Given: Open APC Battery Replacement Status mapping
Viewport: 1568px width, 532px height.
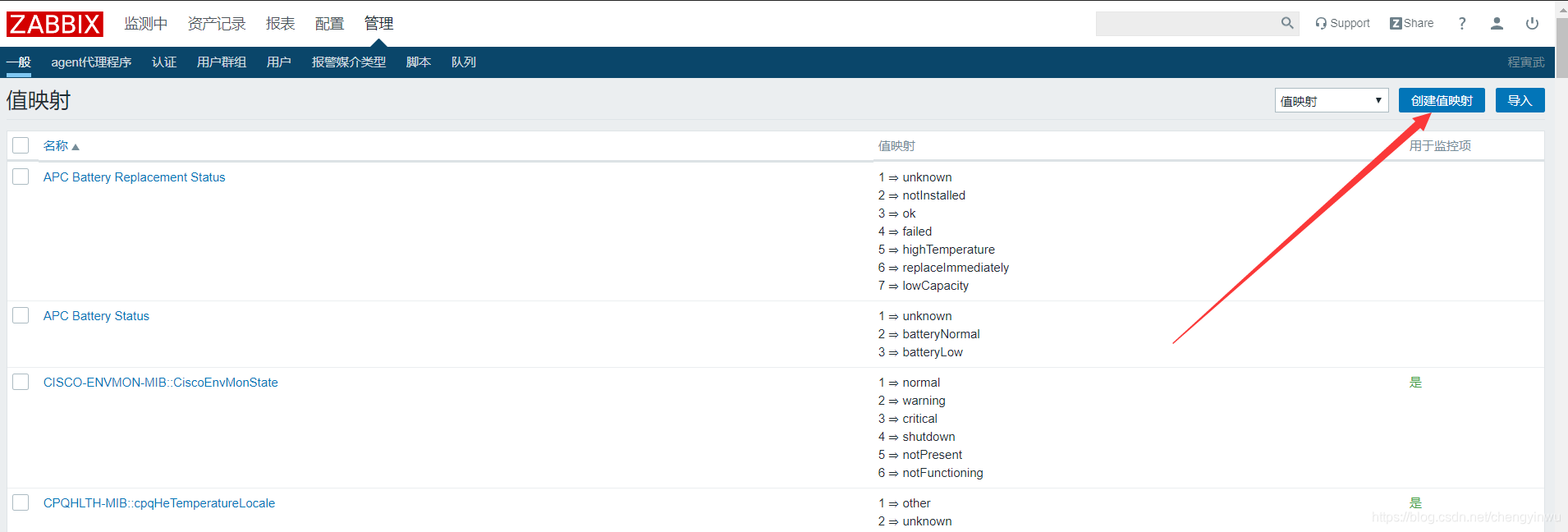Looking at the screenshot, I should click(x=134, y=177).
